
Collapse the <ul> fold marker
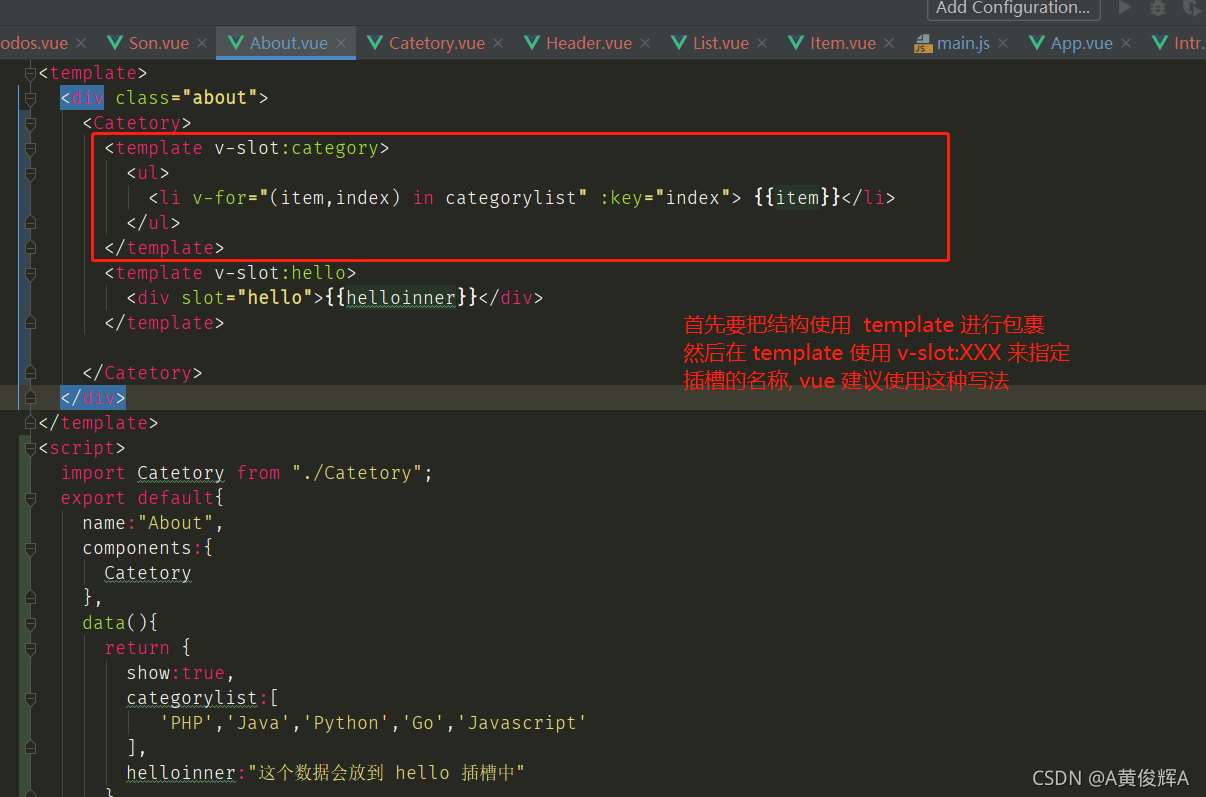(30, 173)
